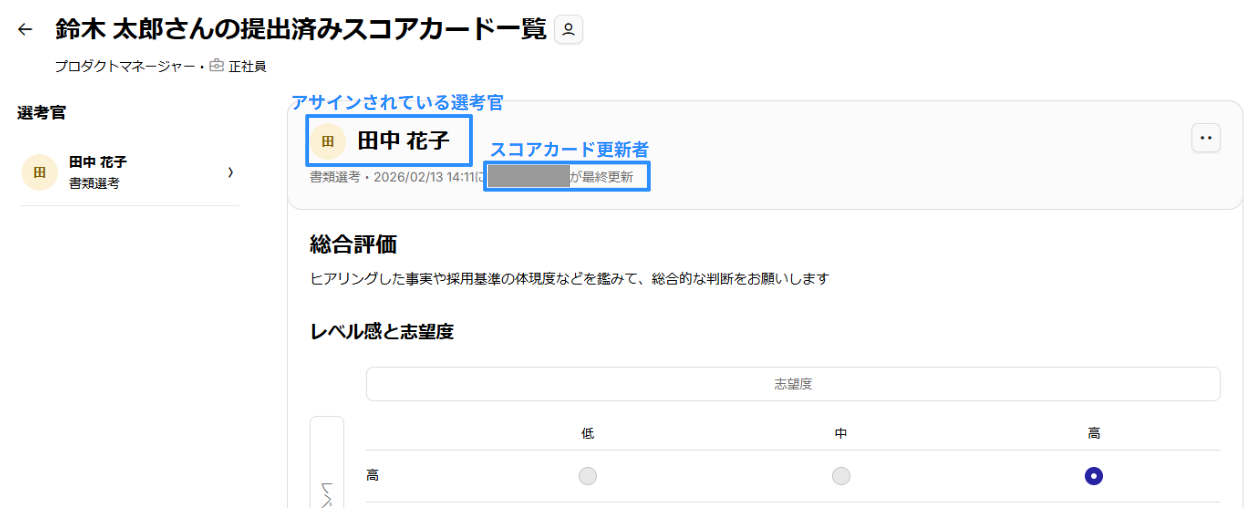Click the レベル感と志望度 section heading
The image size is (1259, 508).
pos(382,331)
